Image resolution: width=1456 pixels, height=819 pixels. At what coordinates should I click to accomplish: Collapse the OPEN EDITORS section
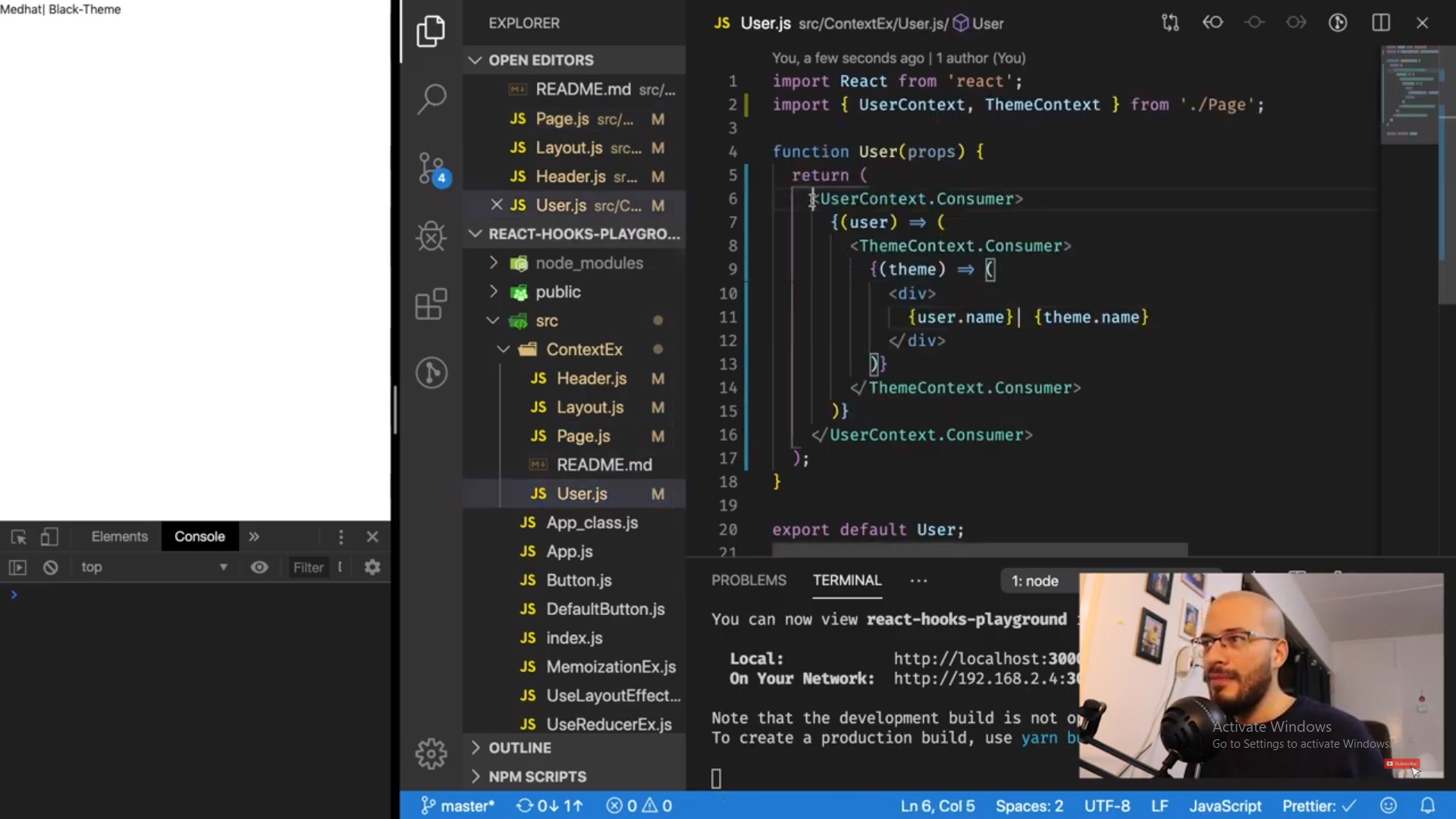(574, 60)
